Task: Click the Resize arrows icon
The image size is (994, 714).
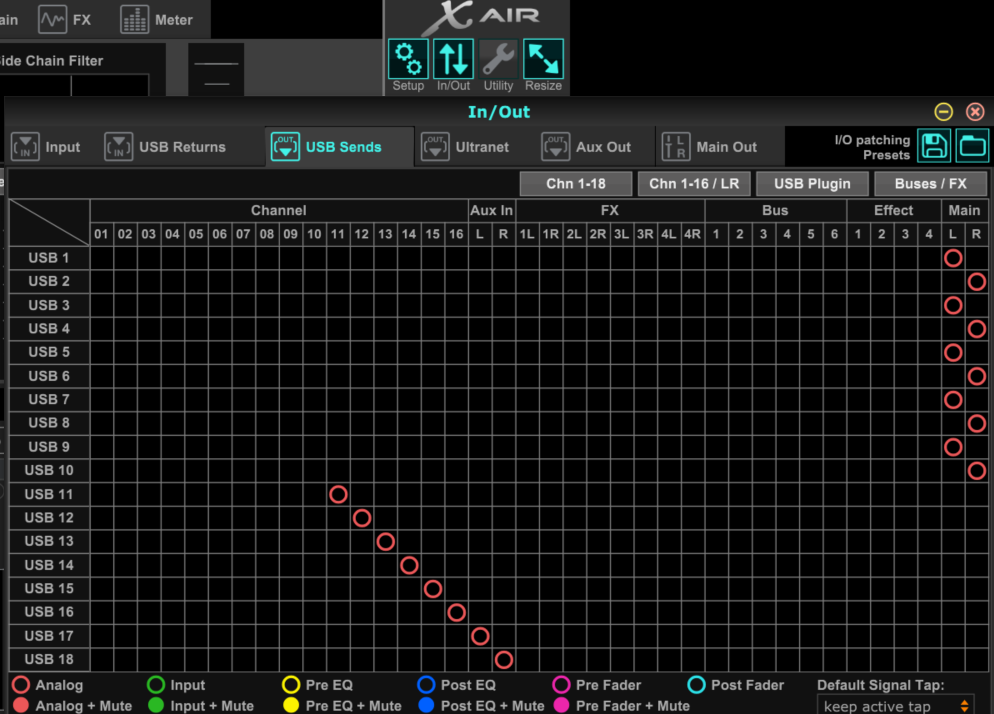Action: coord(543,59)
